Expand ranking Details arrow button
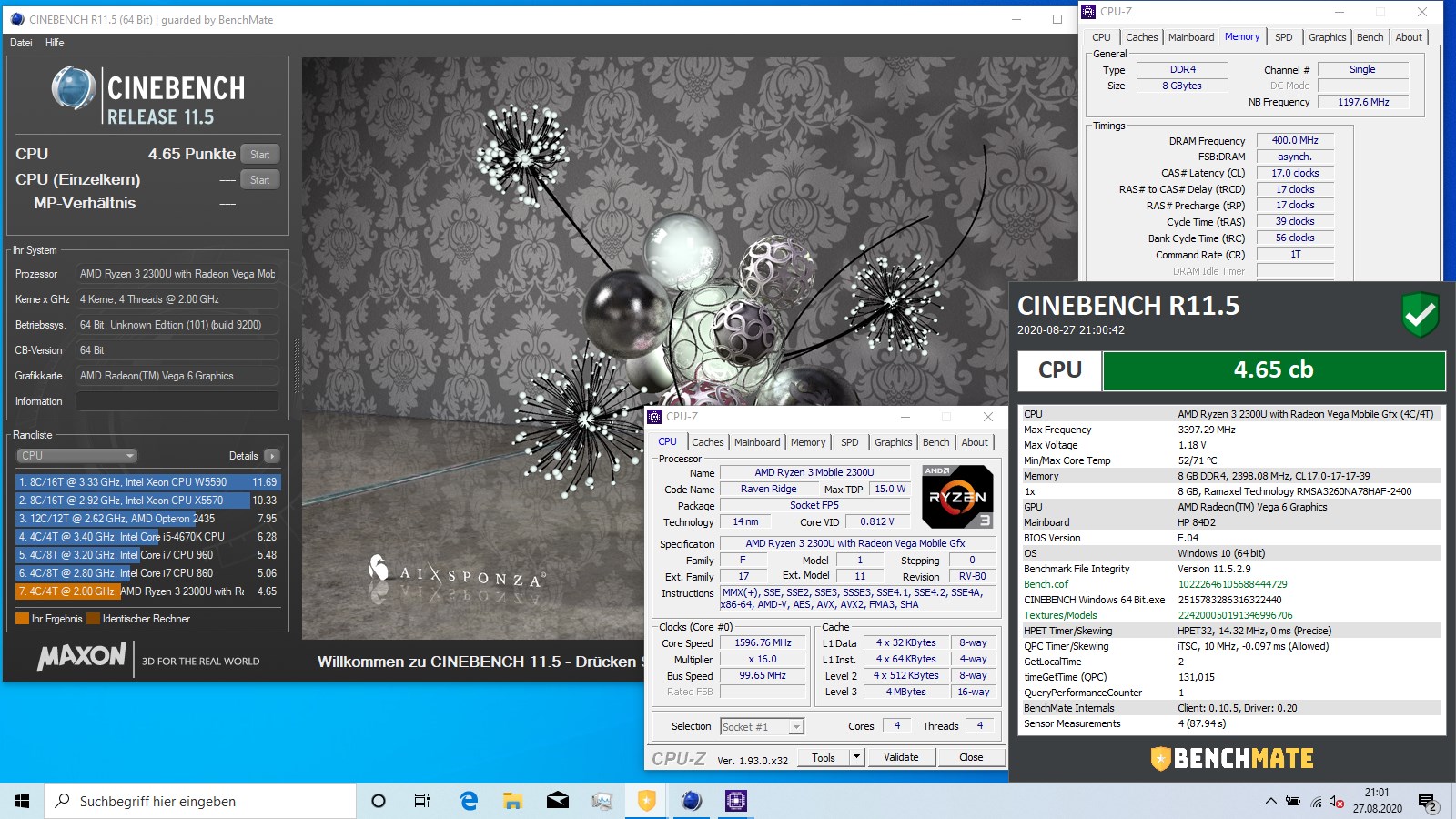1456x819 pixels. [x=272, y=456]
